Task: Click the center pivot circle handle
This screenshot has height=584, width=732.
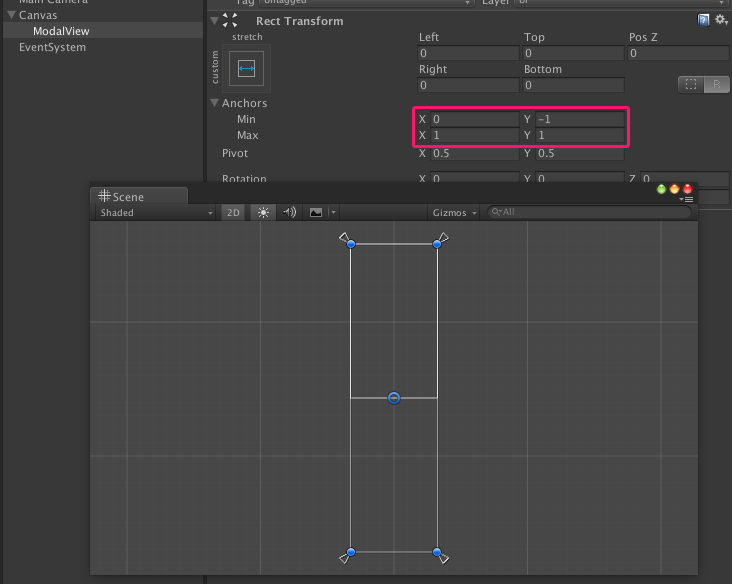Action: pos(394,398)
